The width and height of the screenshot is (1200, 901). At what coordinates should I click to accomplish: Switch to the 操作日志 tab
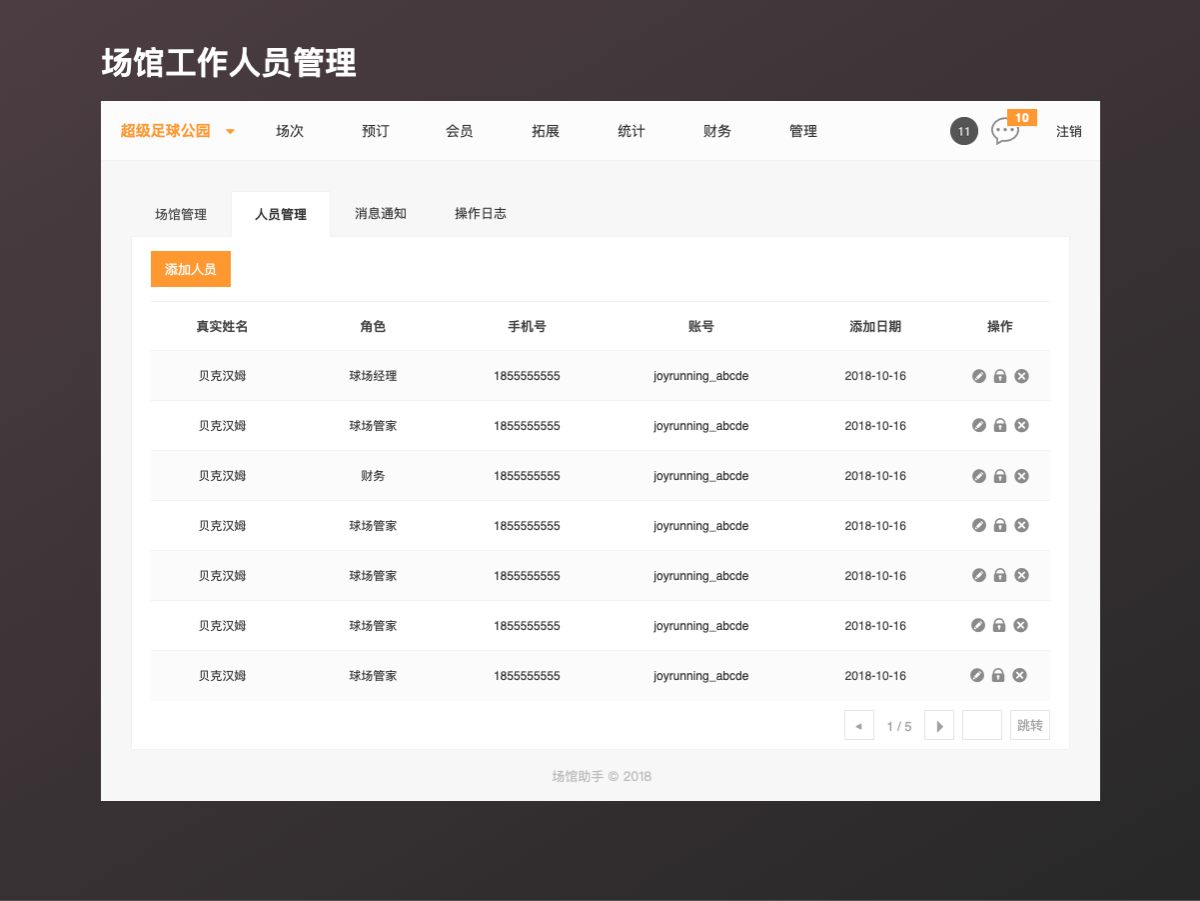(x=481, y=214)
